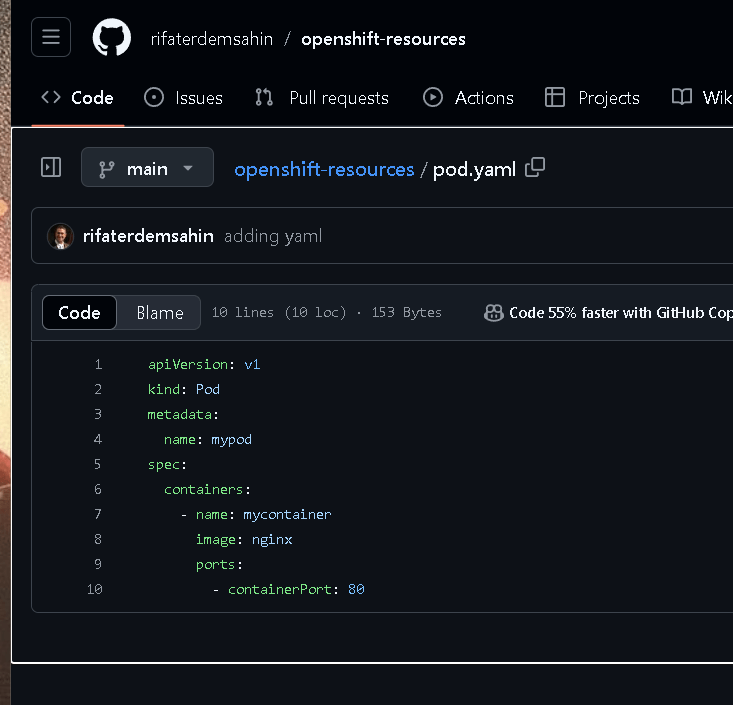The image size is (733, 705).
Task: Click the pod.yaml file name in breadcrumb
Action: [474, 169]
